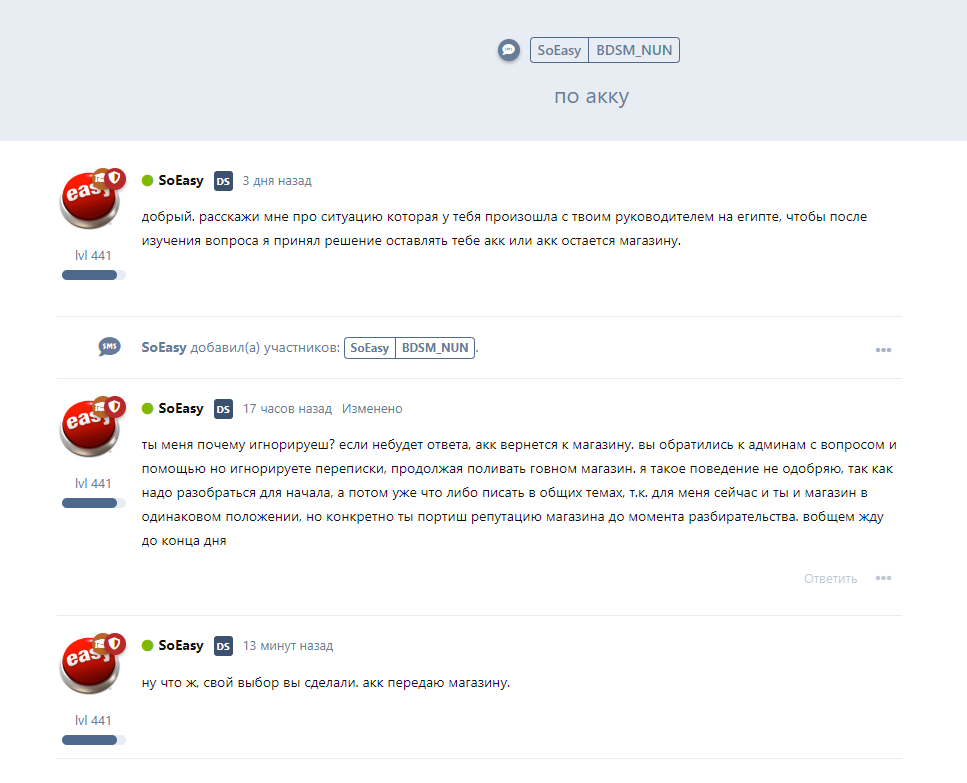Open three-dots menu beside Ответить
Image resolution: width=967 pixels, height=783 pixels.
coord(883,578)
